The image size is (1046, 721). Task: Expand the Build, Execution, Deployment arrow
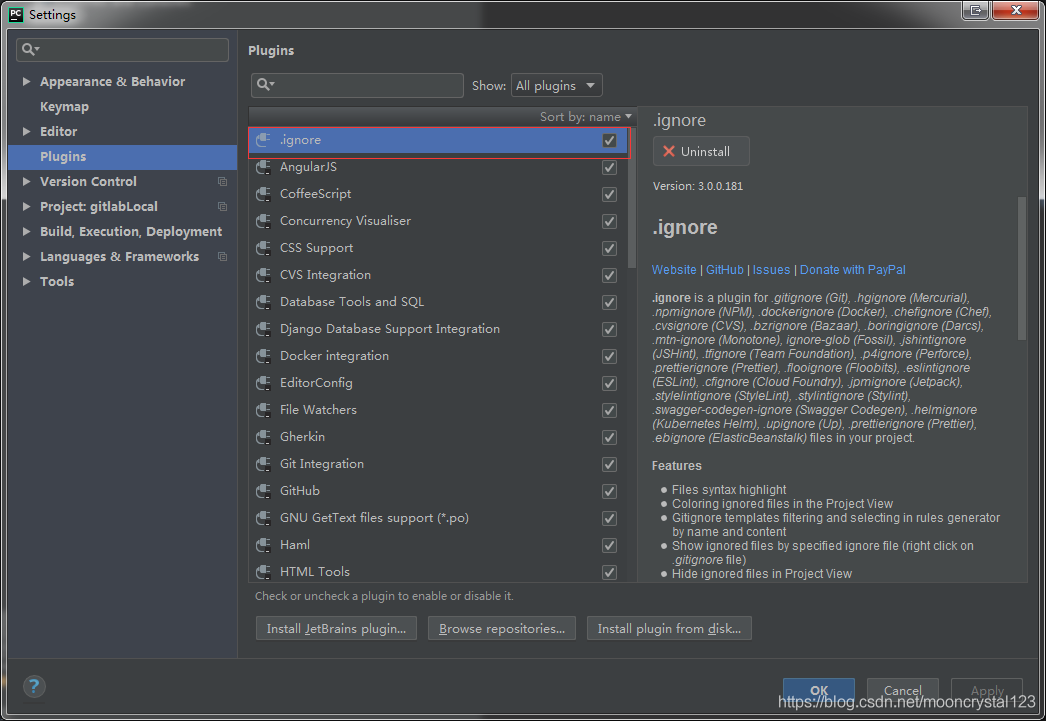pos(26,231)
